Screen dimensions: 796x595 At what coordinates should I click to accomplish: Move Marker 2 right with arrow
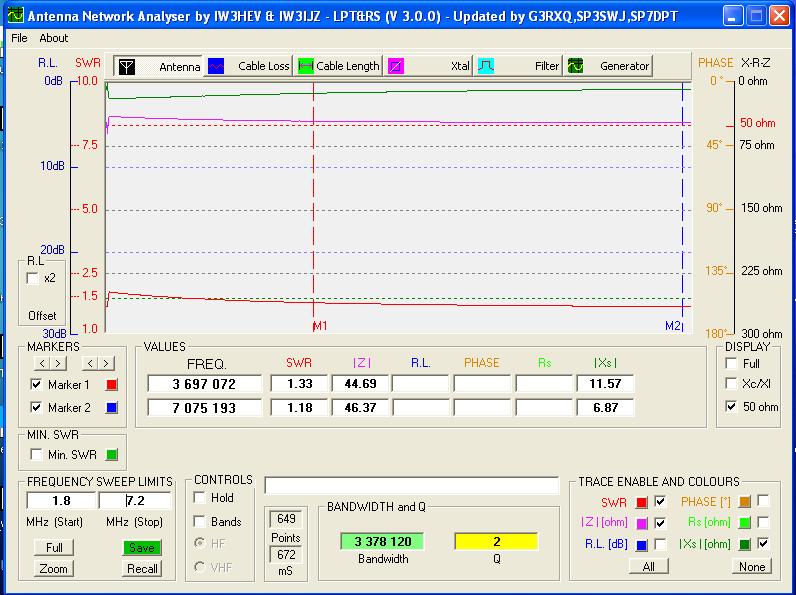click(x=107, y=363)
